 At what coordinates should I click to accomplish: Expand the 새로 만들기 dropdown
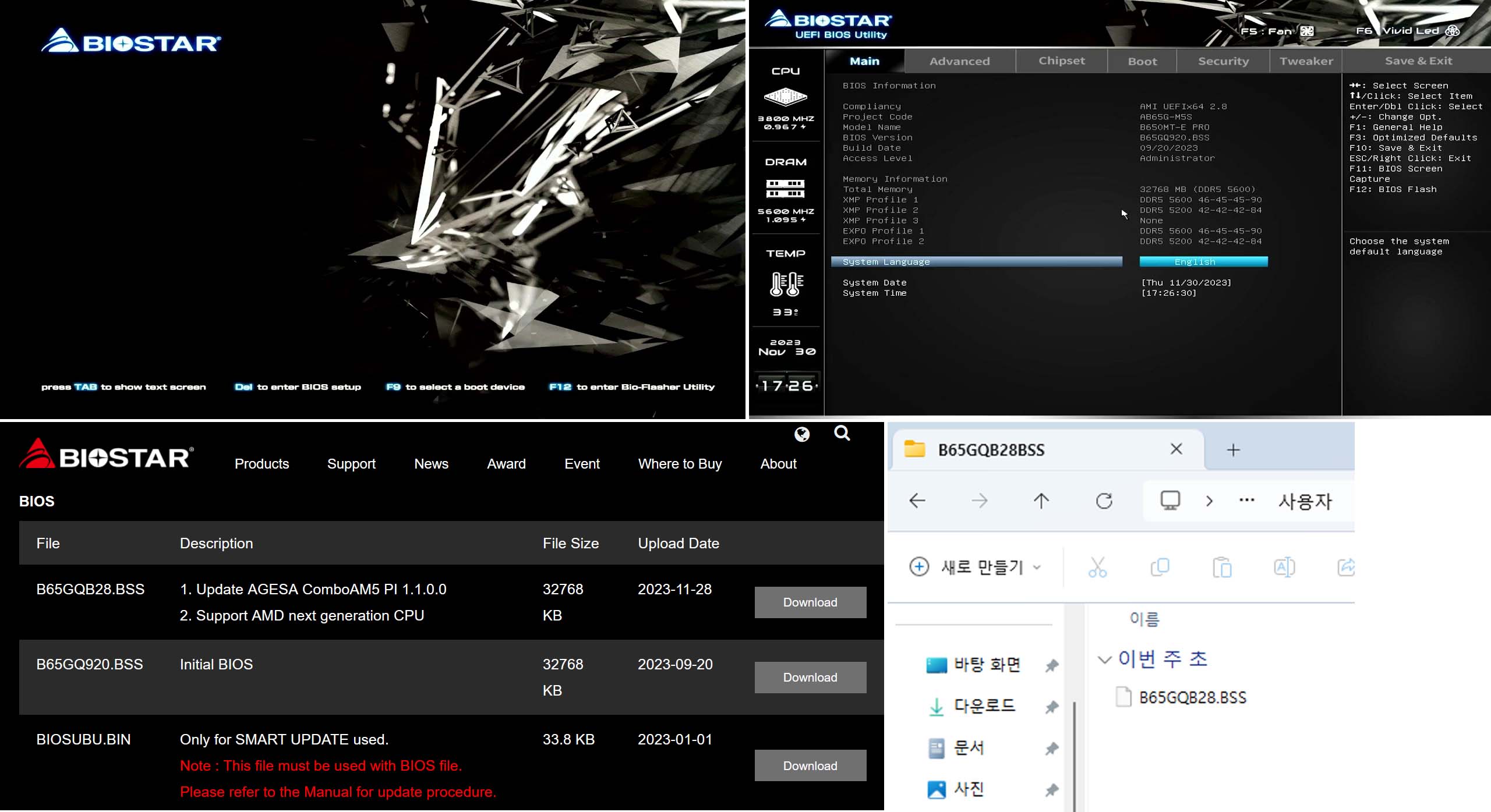1037,567
